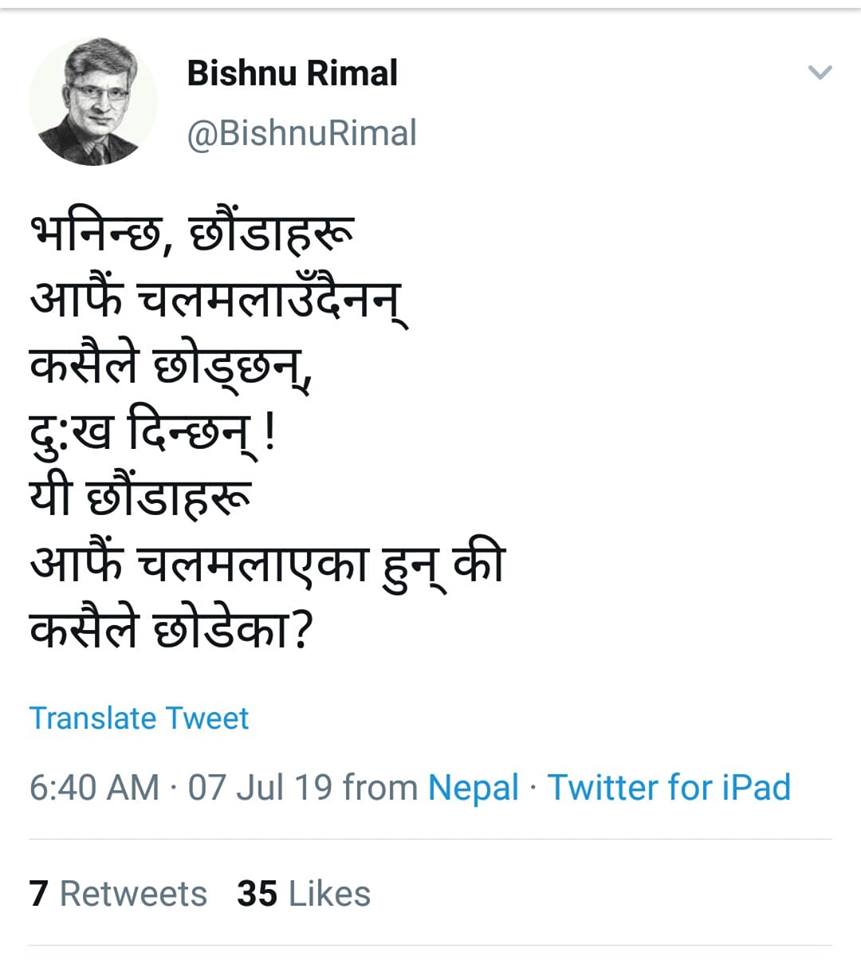The image size is (861, 960).
Task: Open Bishnu Rimal's profile via his name
Action: pyautogui.click(x=290, y=72)
